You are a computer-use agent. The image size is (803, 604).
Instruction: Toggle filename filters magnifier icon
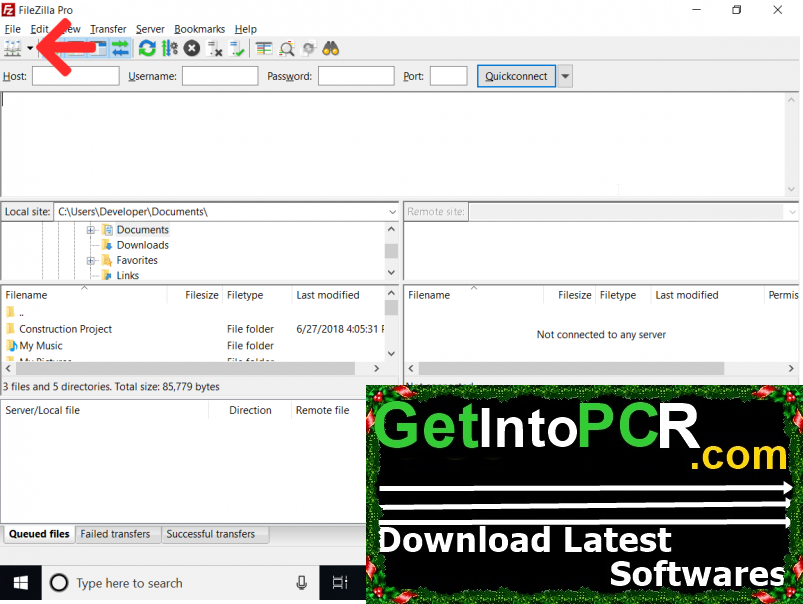[x=286, y=49]
